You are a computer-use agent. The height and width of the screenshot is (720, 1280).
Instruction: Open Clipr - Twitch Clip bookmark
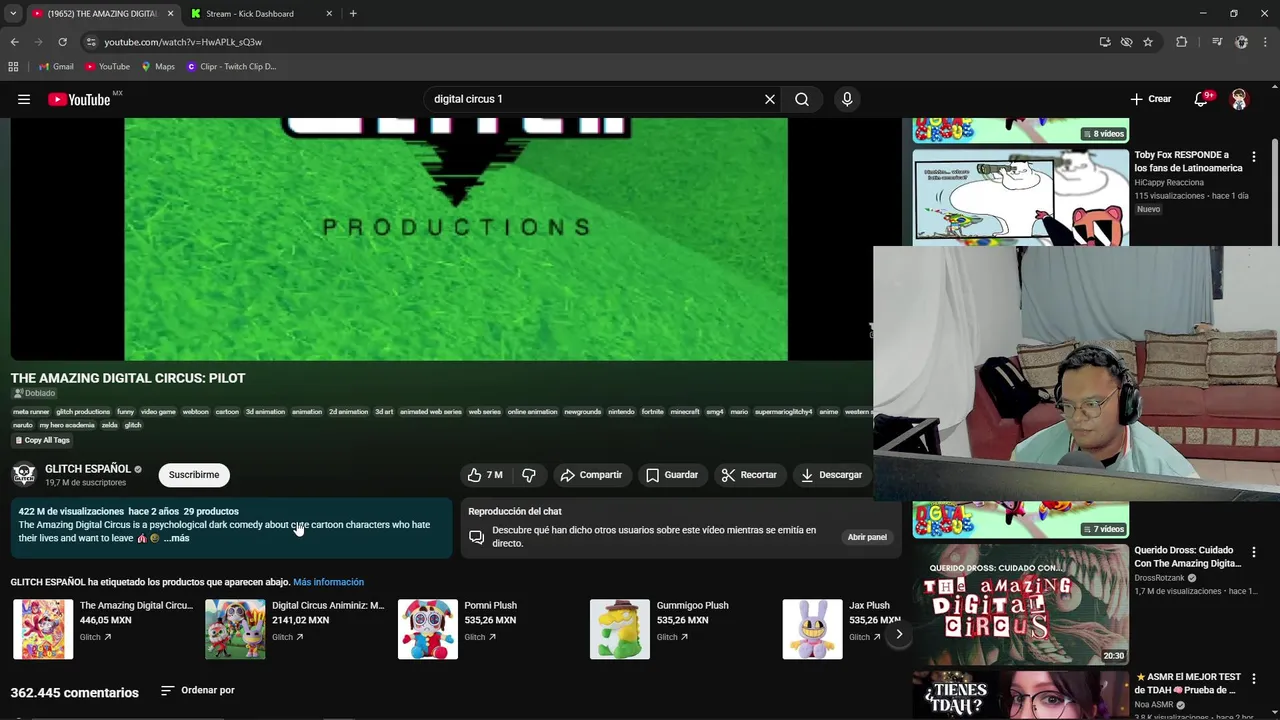[231, 67]
